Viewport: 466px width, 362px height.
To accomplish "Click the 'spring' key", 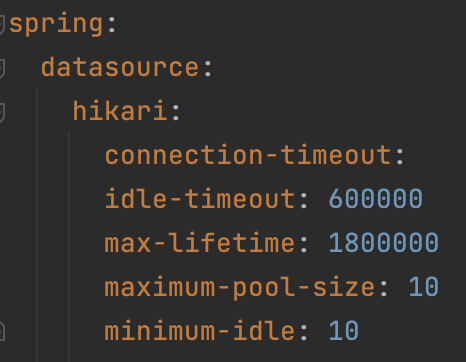I will [56, 24].
